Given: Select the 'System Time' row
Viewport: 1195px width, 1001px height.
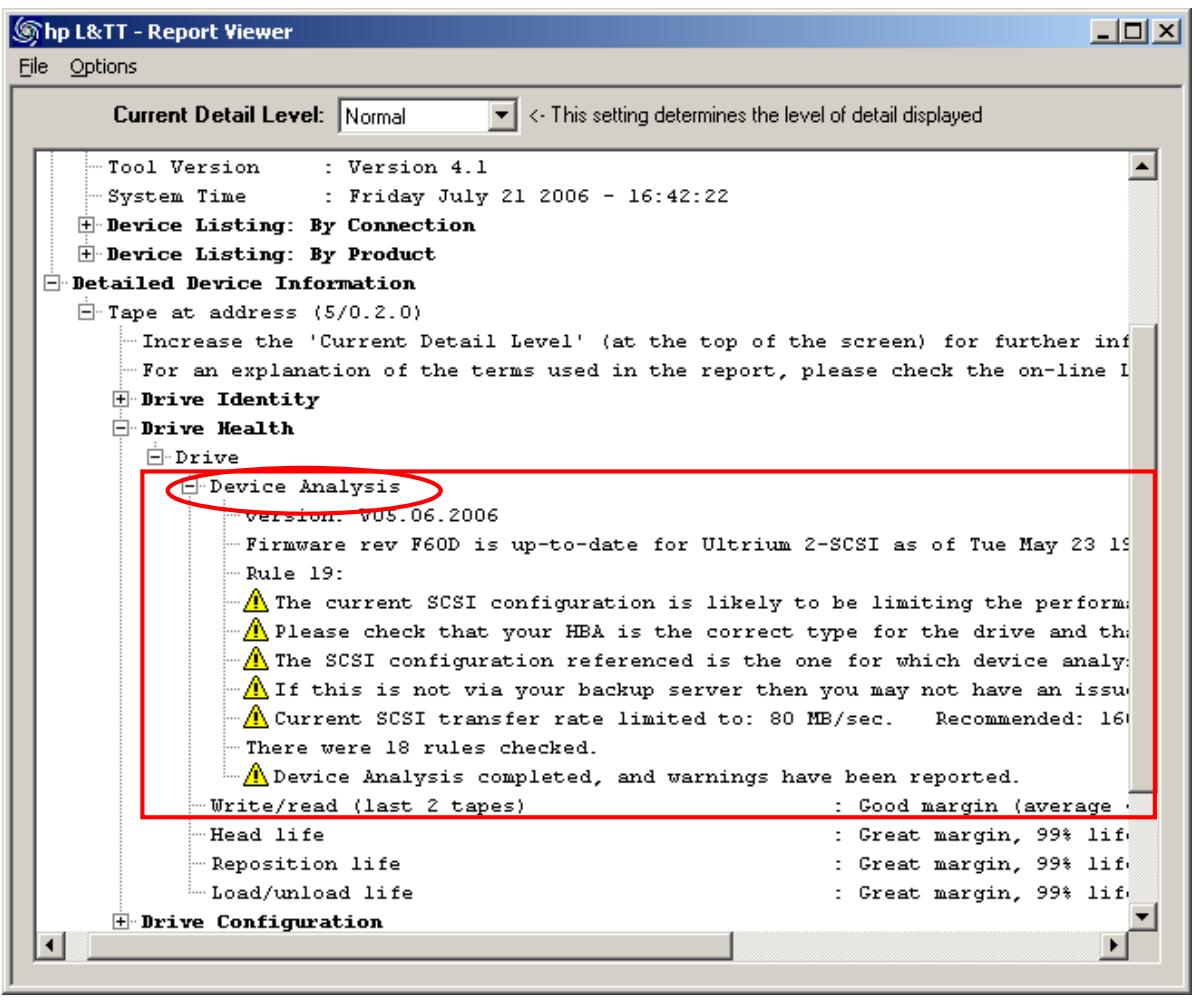Looking at the screenshot, I should point(418,196).
